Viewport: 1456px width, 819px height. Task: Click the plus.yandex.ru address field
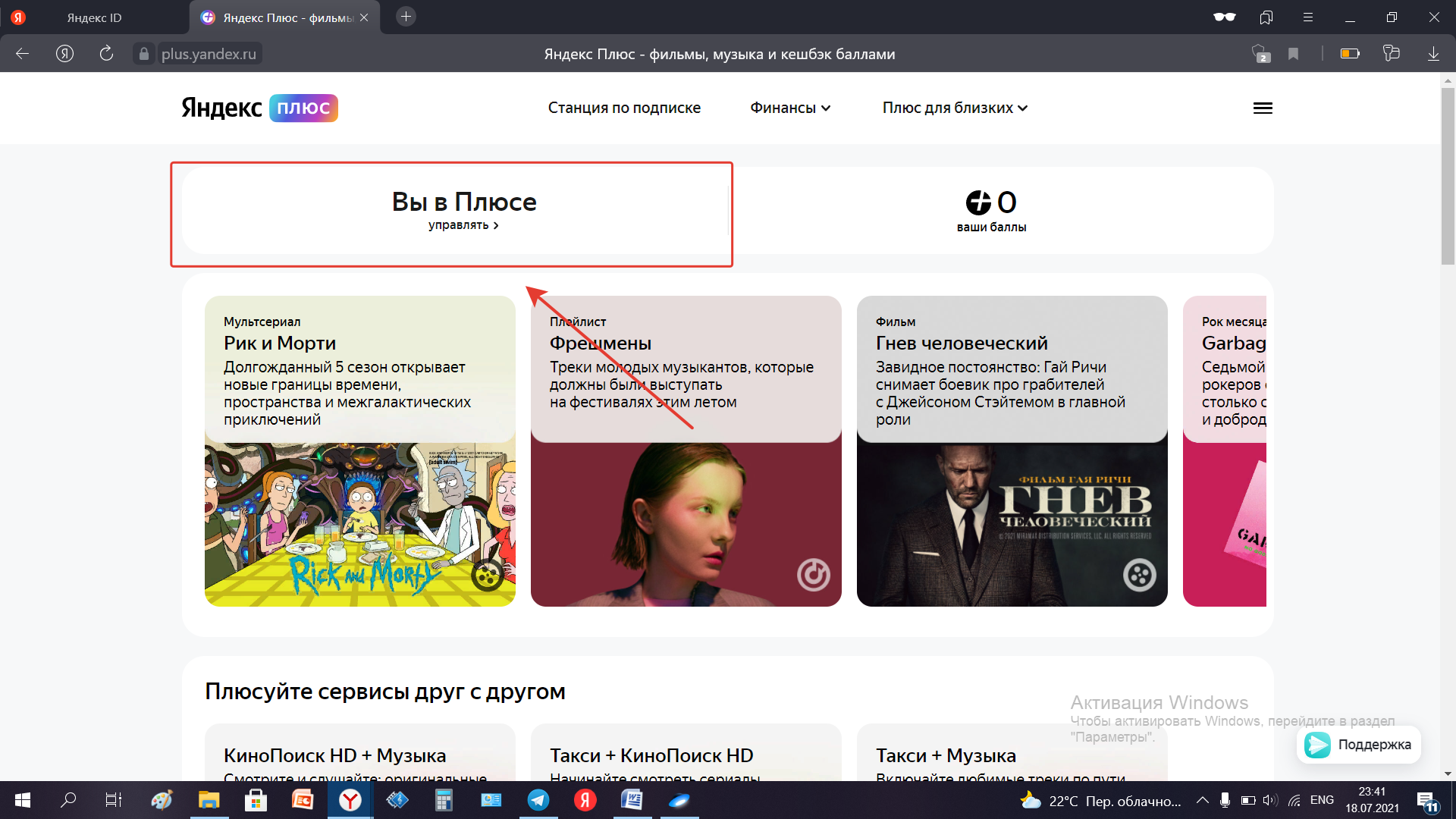pos(209,54)
